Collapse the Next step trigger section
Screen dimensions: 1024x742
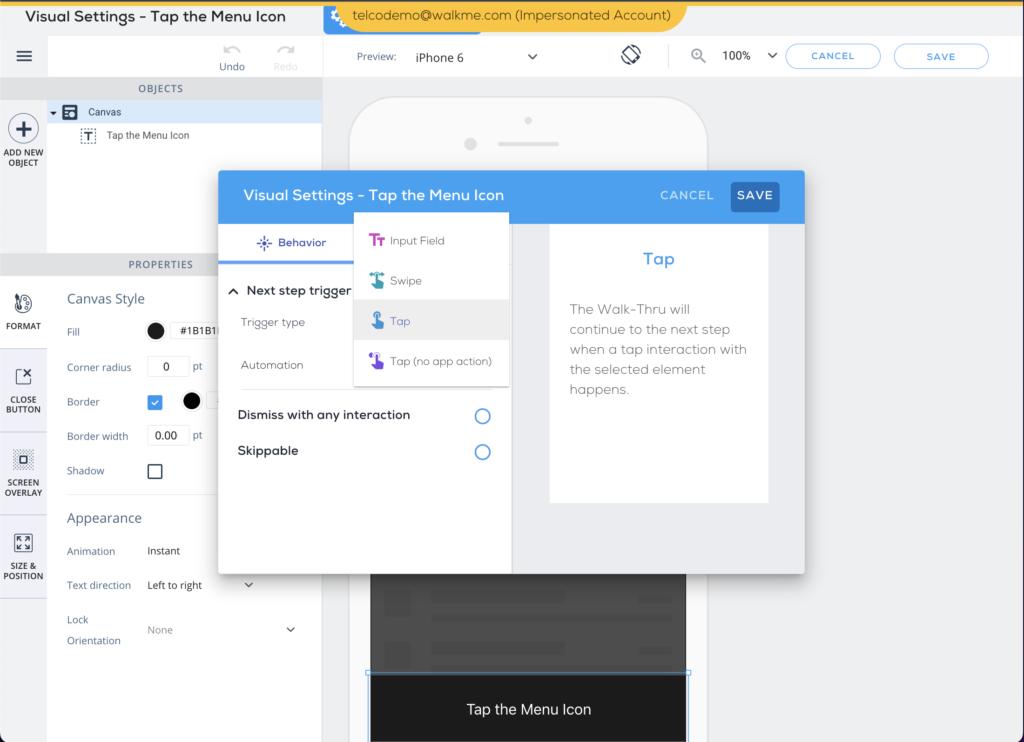pos(234,291)
